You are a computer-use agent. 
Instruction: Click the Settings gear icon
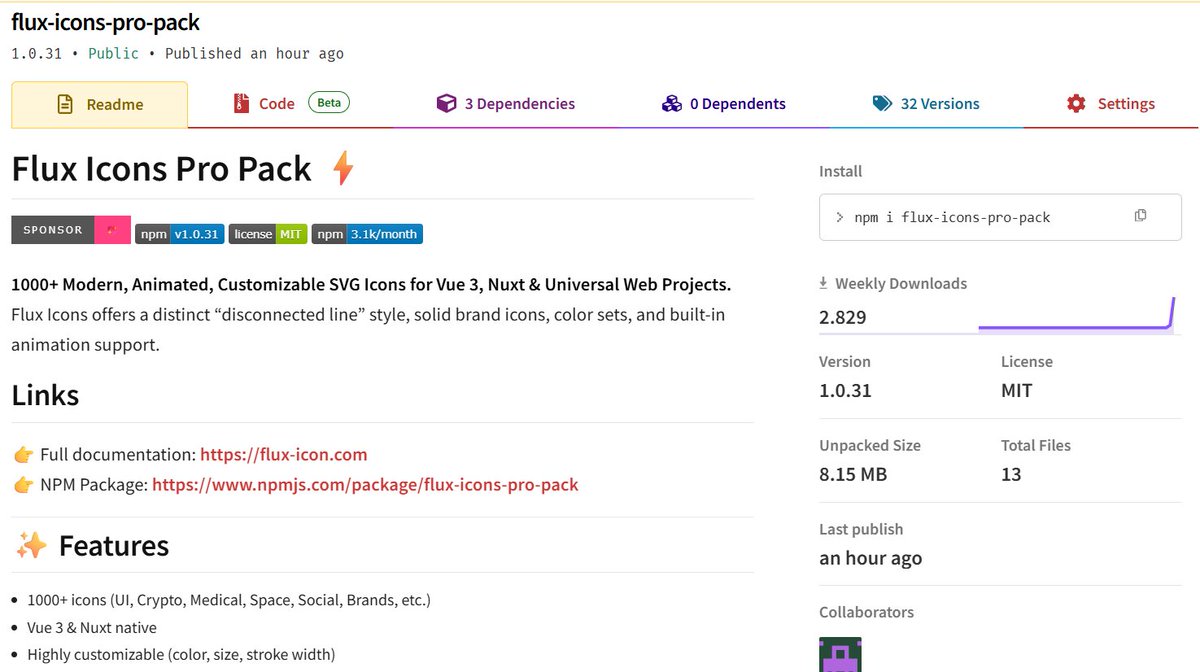point(1076,103)
